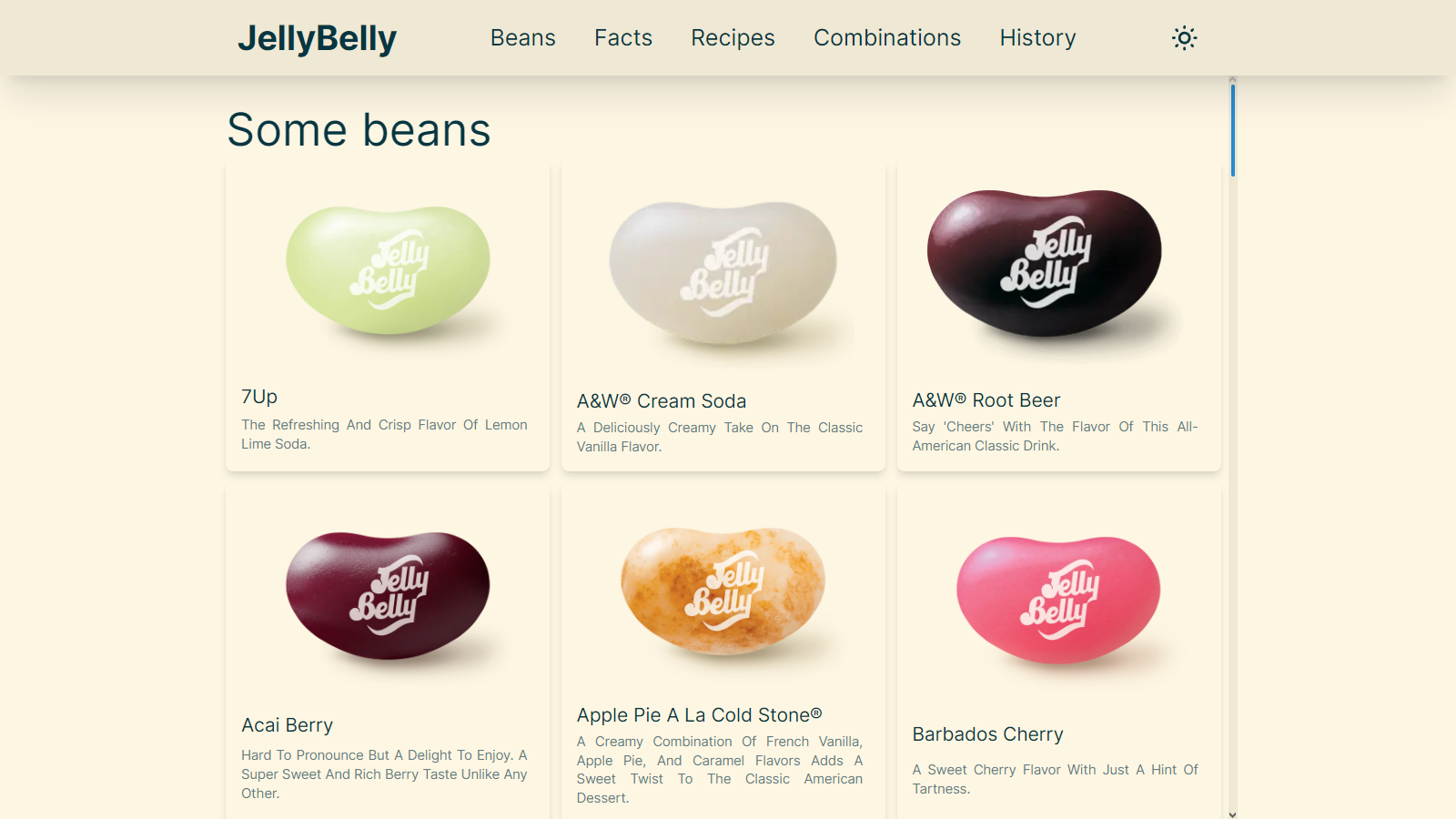Click the 7Up card title
This screenshot has height=819, width=1456.
[259, 397]
